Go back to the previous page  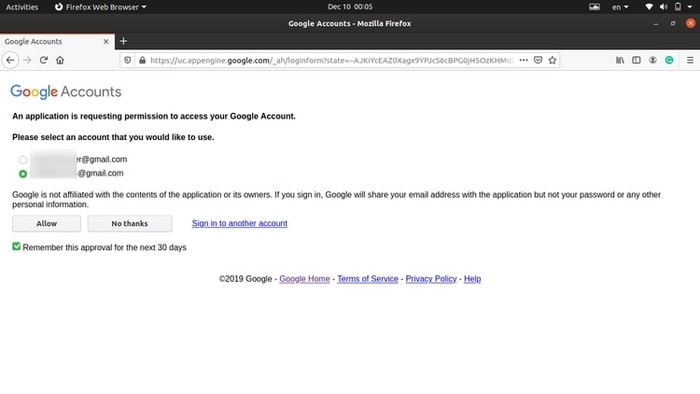[x=10, y=60]
